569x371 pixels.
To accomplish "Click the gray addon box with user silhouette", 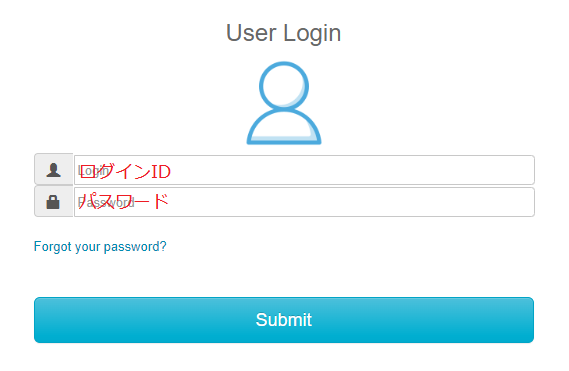I will (x=54, y=170).
